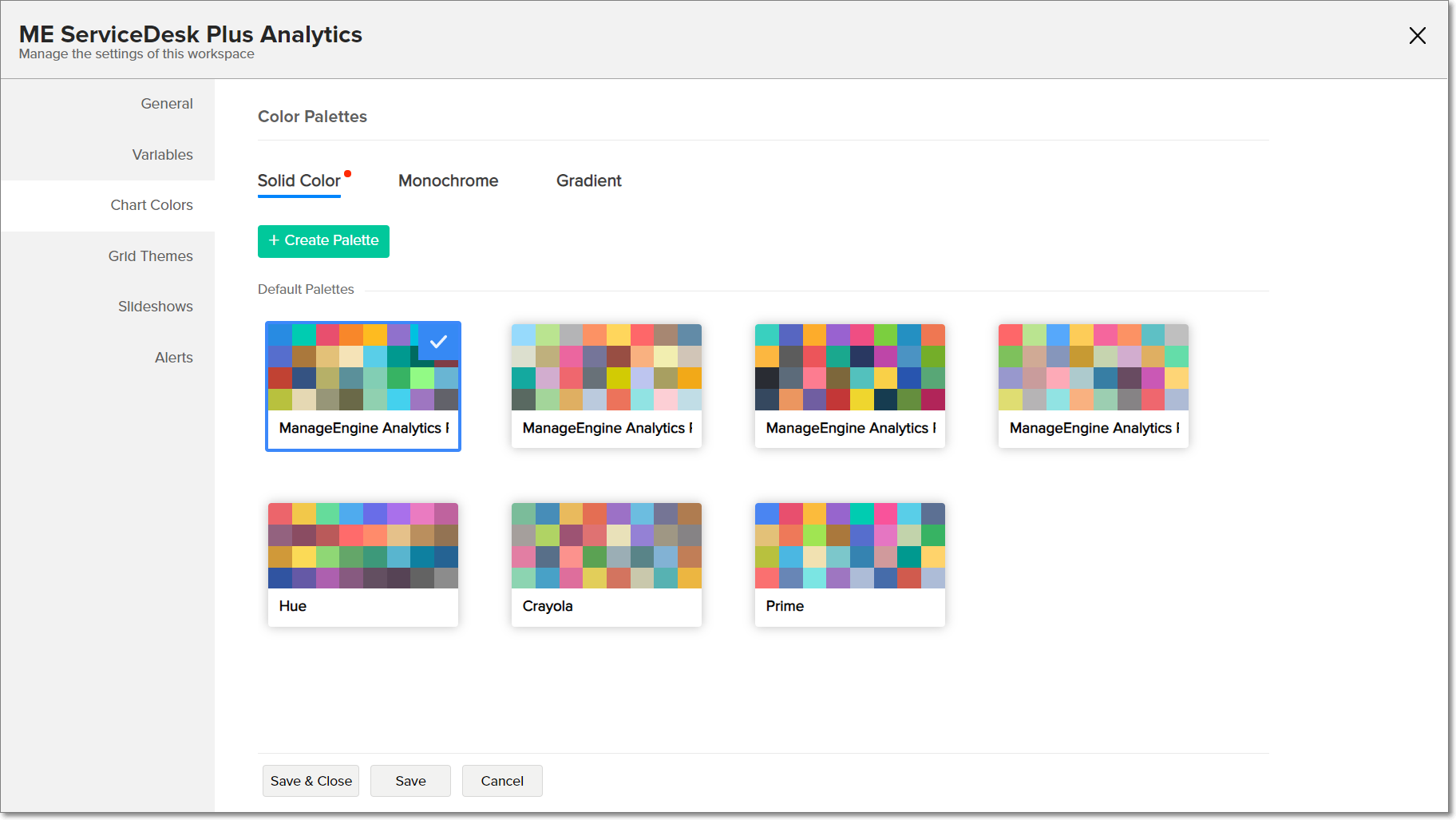The height and width of the screenshot is (820, 1456).
Task: Close the workspace settings dialog
Action: [1417, 36]
